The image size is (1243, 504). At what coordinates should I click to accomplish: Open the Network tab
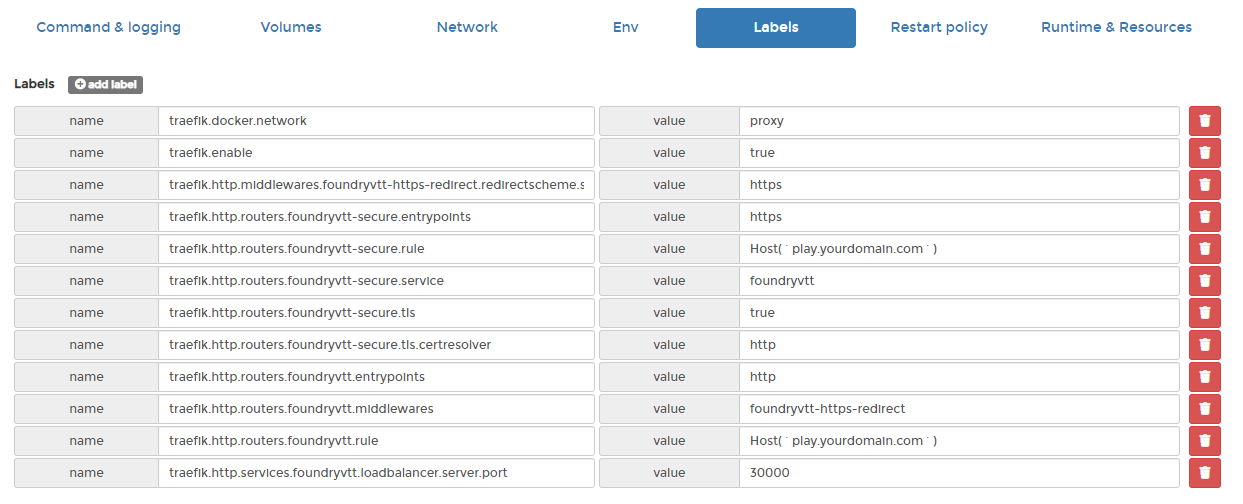(467, 28)
